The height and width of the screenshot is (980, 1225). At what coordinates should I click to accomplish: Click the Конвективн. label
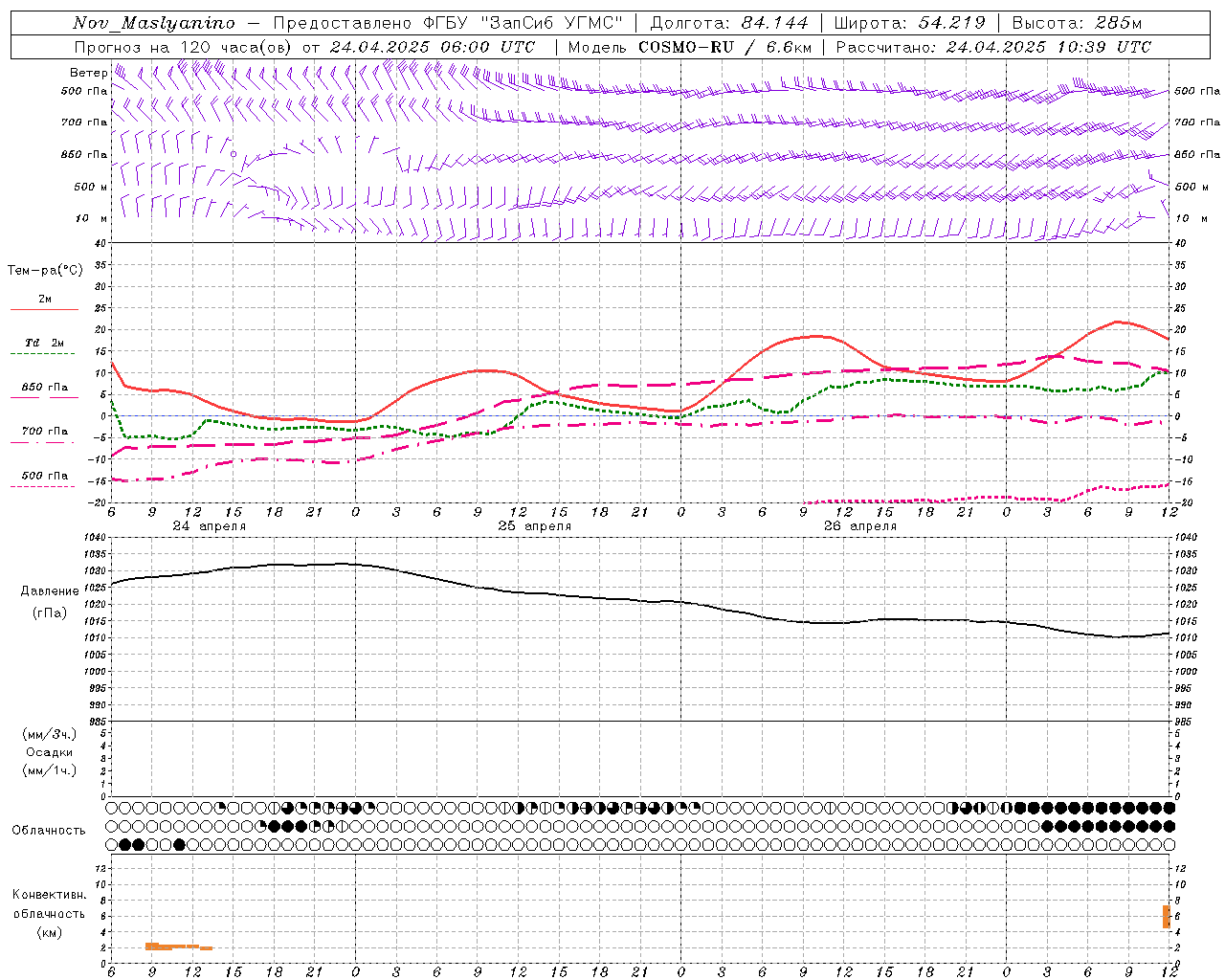point(49,895)
